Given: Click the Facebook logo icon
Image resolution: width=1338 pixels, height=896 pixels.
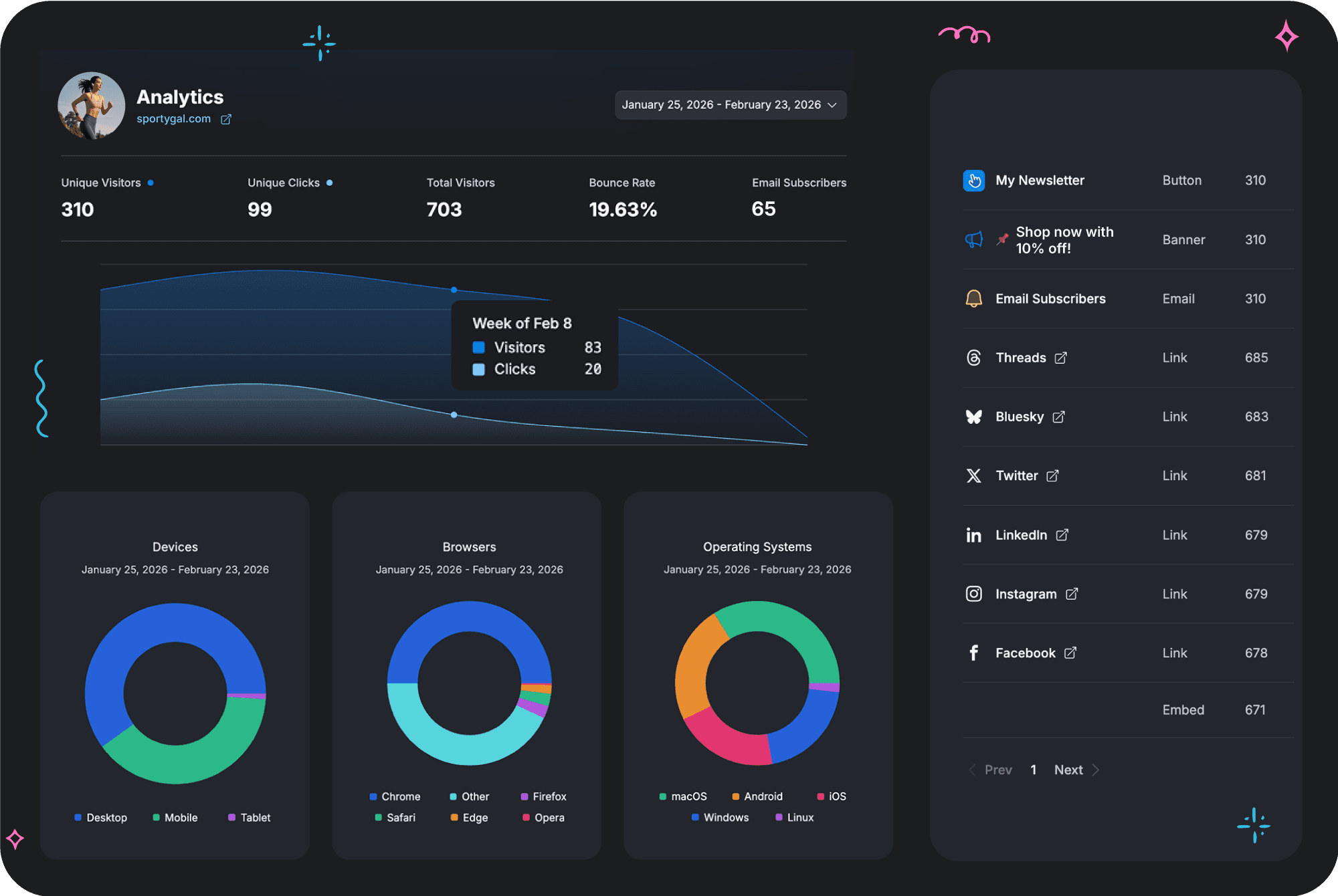Looking at the screenshot, I should (x=973, y=653).
